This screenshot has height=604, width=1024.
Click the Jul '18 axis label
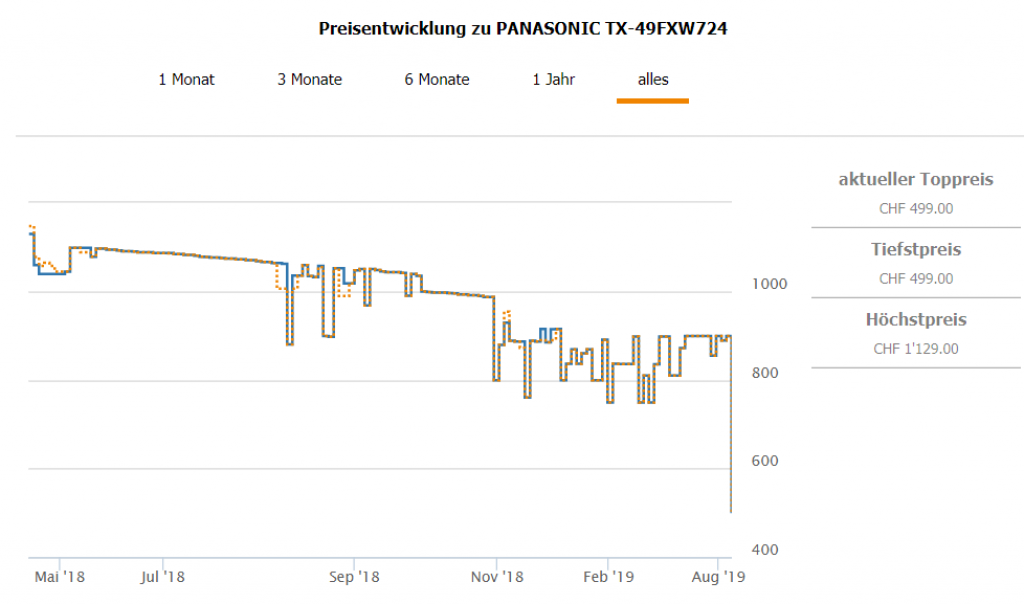point(162,577)
